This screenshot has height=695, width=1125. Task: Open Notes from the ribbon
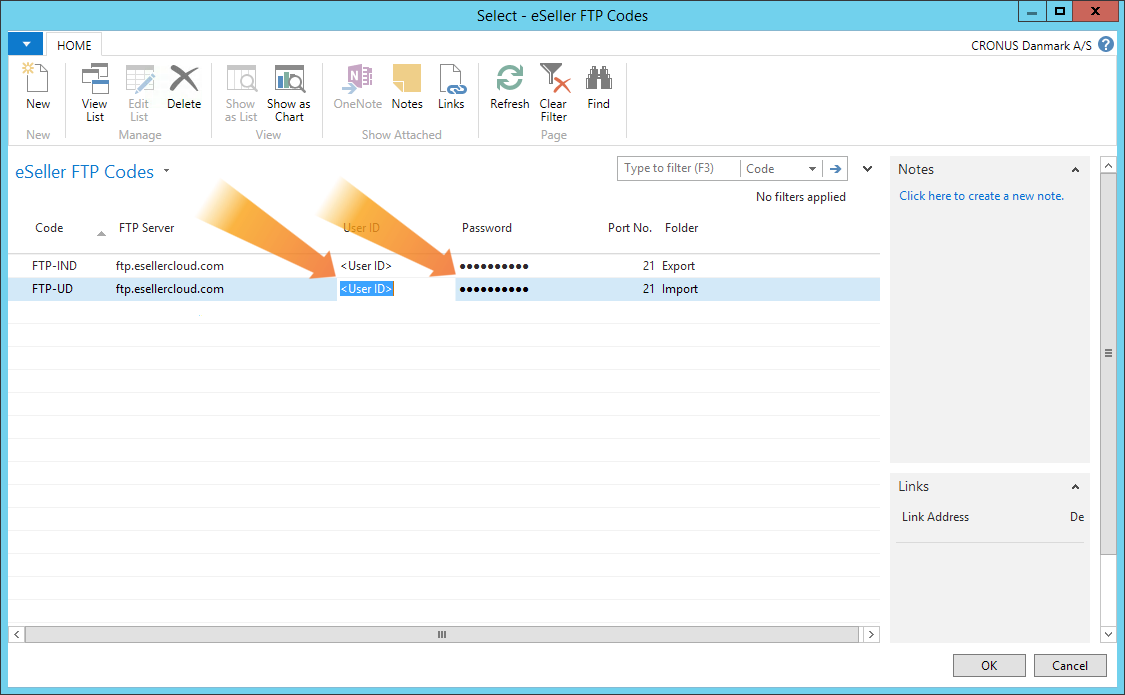coord(407,87)
